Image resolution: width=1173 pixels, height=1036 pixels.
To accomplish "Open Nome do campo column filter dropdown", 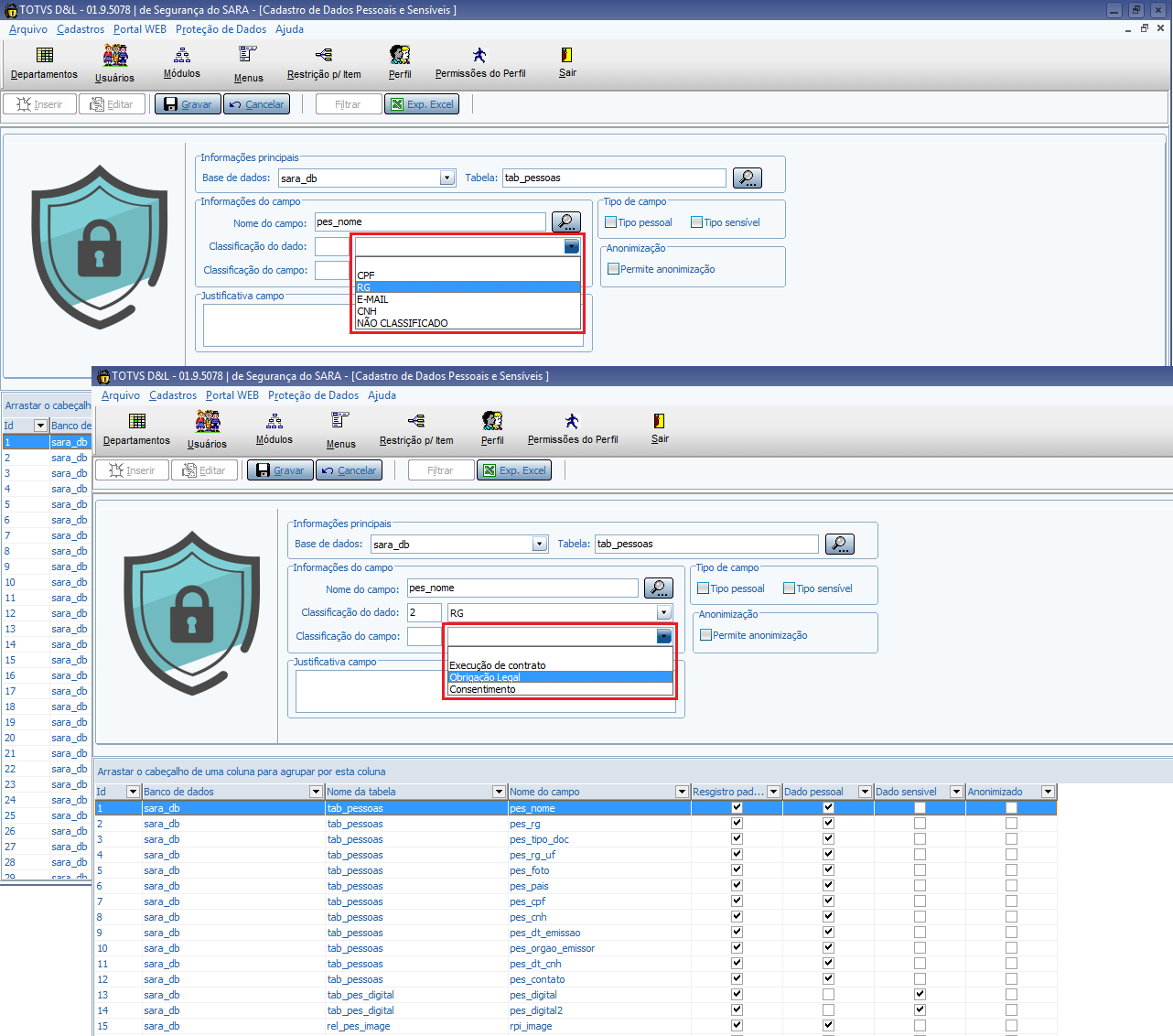I will click(682, 792).
